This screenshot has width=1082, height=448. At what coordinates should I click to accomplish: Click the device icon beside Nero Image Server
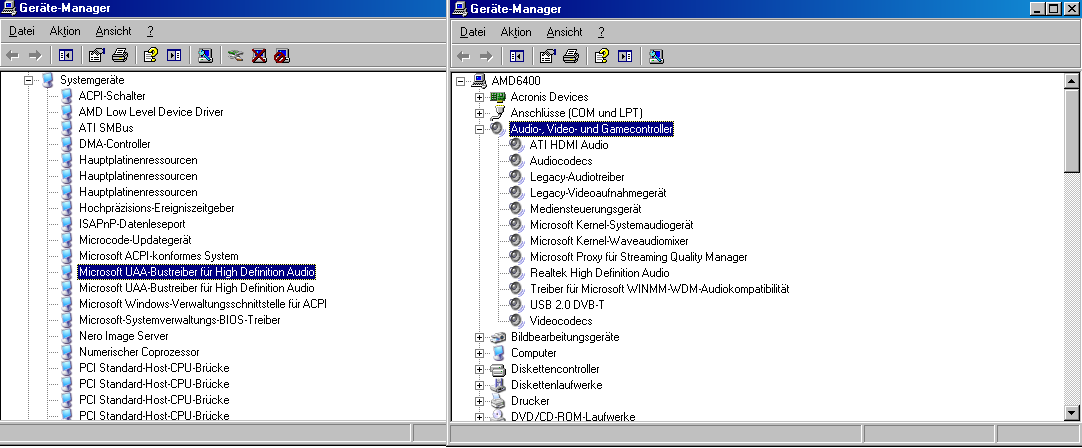click(66, 336)
